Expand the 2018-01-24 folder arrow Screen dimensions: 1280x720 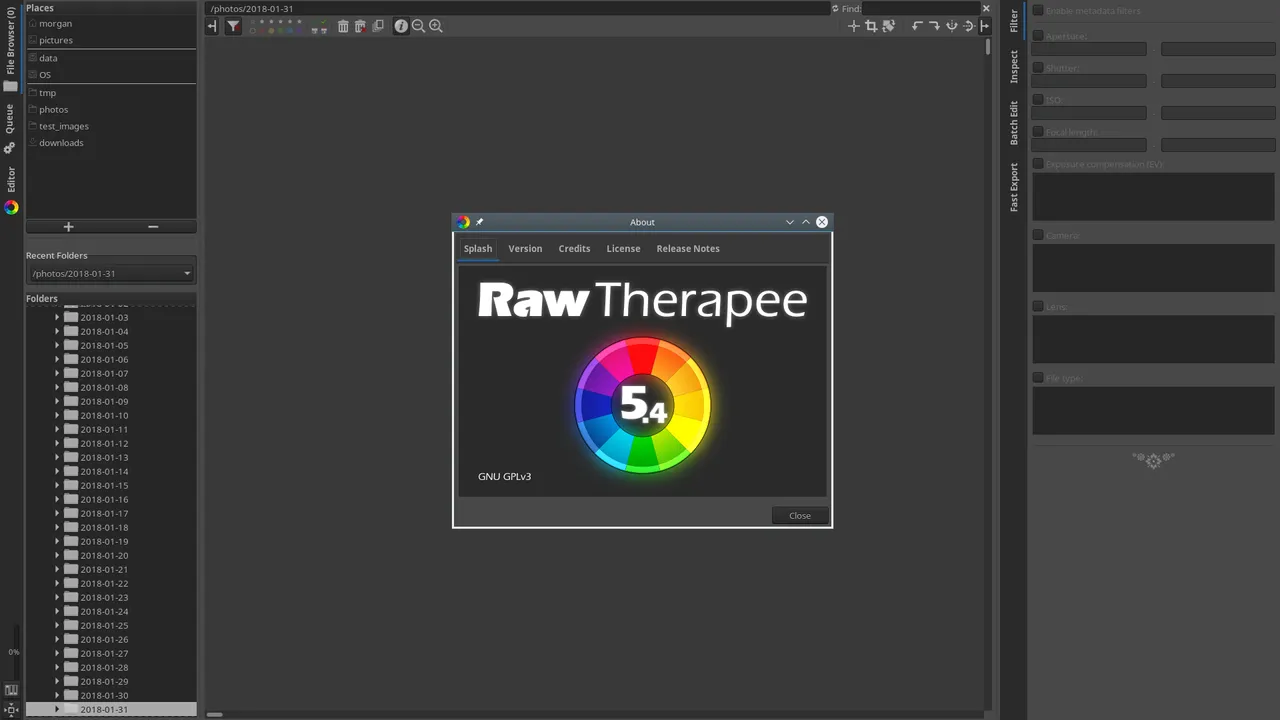(x=57, y=611)
